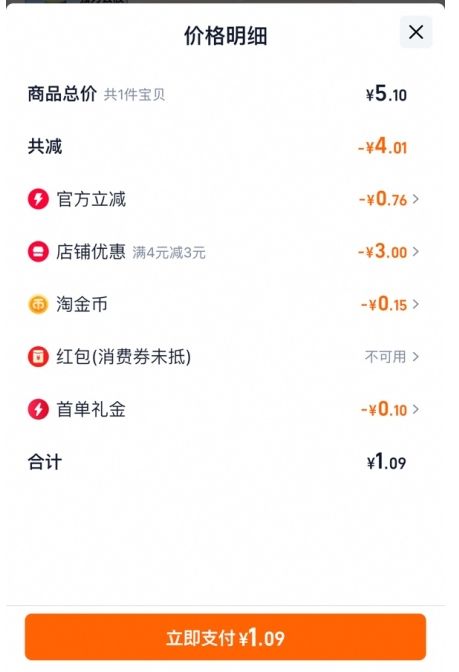The width and height of the screenshot is (459, 672).
Task: Tap the 满4元减3元 coupon description
Action: [169, 252]
